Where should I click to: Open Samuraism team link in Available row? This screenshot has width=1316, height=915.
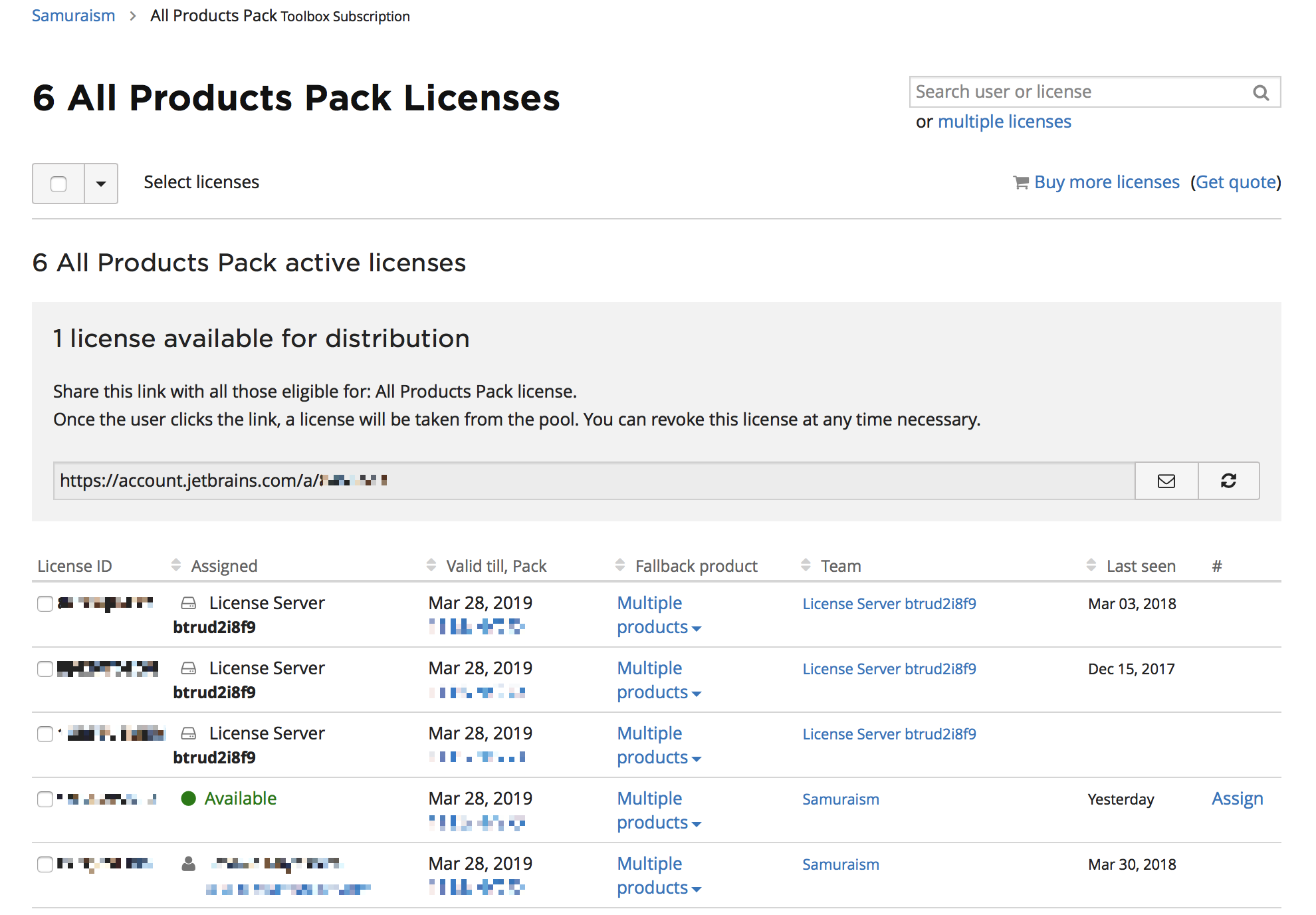(841, 799)
